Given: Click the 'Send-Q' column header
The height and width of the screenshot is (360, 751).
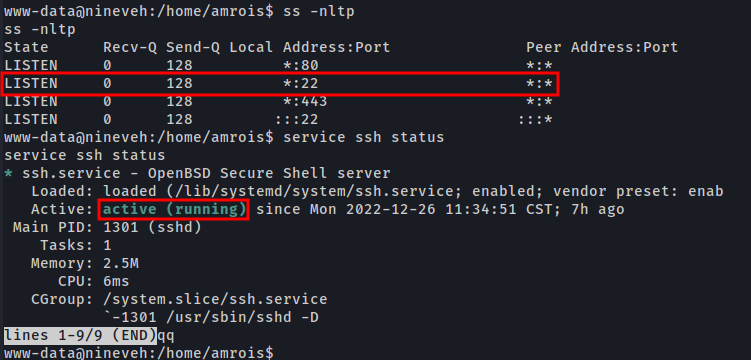Looking at the screenshot, I should point(193,48).
